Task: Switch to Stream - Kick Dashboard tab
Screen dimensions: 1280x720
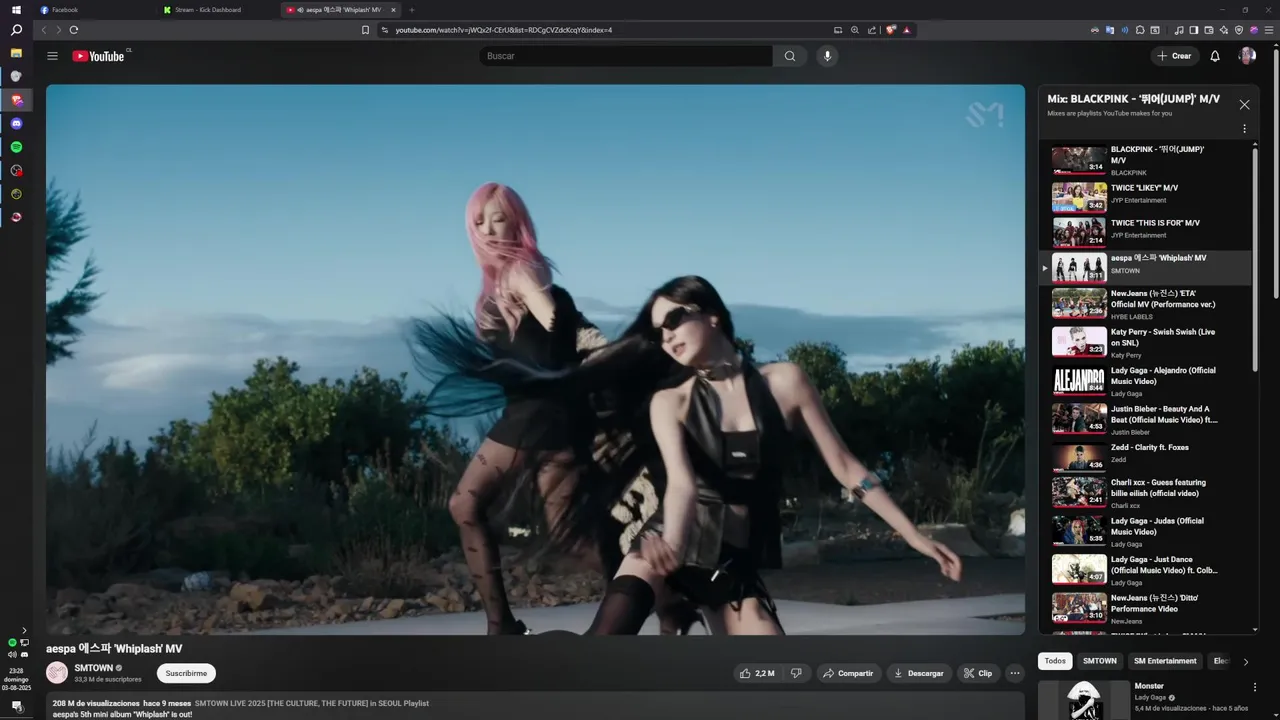Action: [x=215, y=10]
